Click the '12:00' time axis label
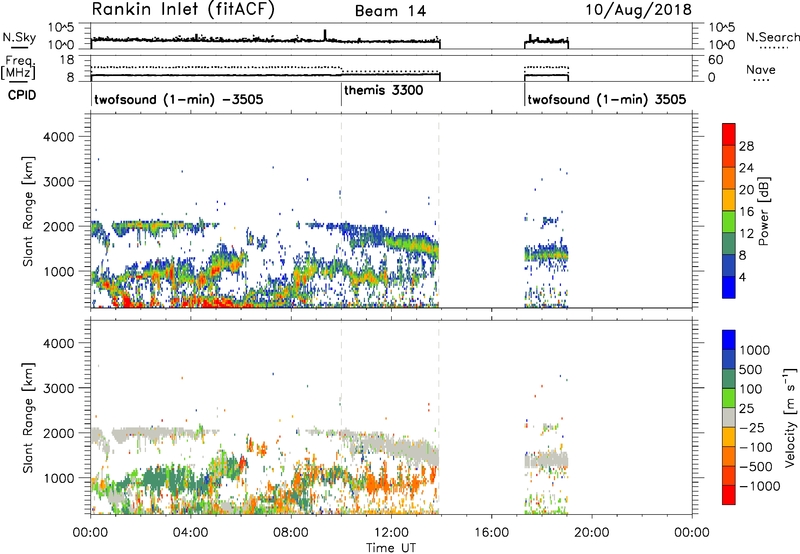The image size is (800, 554). click(x=391, y=533)
